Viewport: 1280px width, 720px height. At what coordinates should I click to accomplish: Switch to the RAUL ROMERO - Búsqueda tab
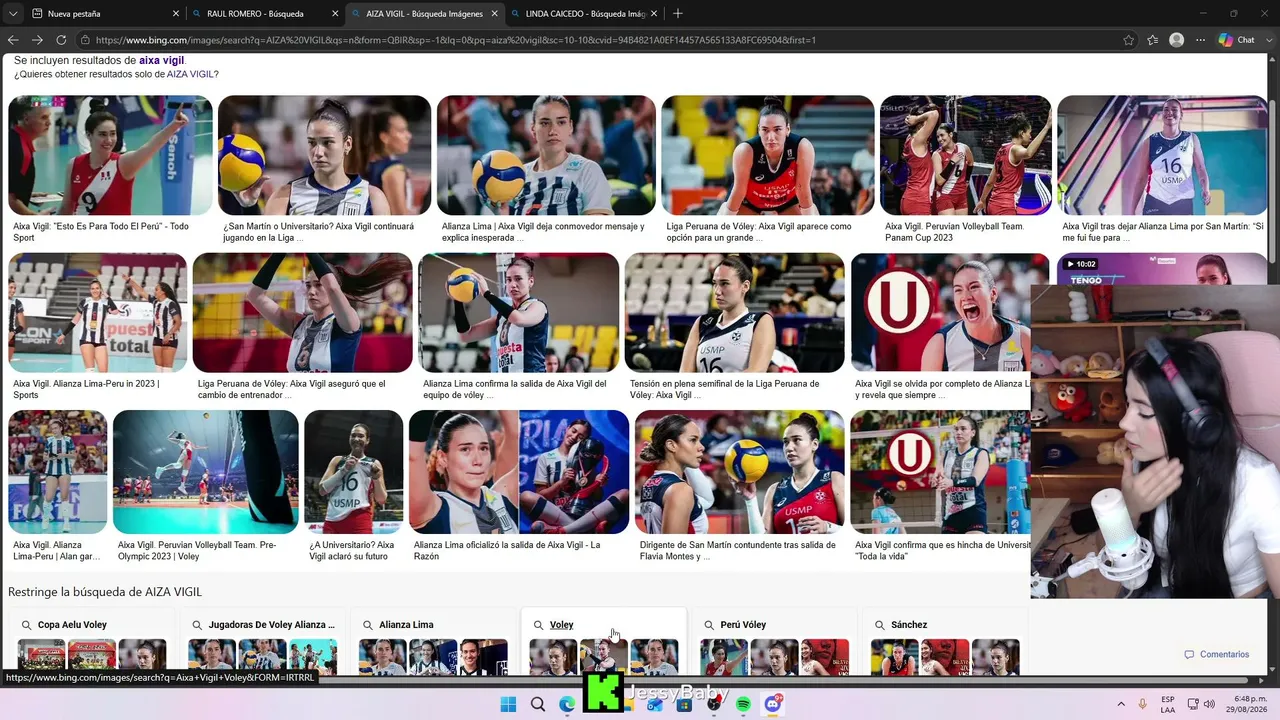[x=264, y=14]
